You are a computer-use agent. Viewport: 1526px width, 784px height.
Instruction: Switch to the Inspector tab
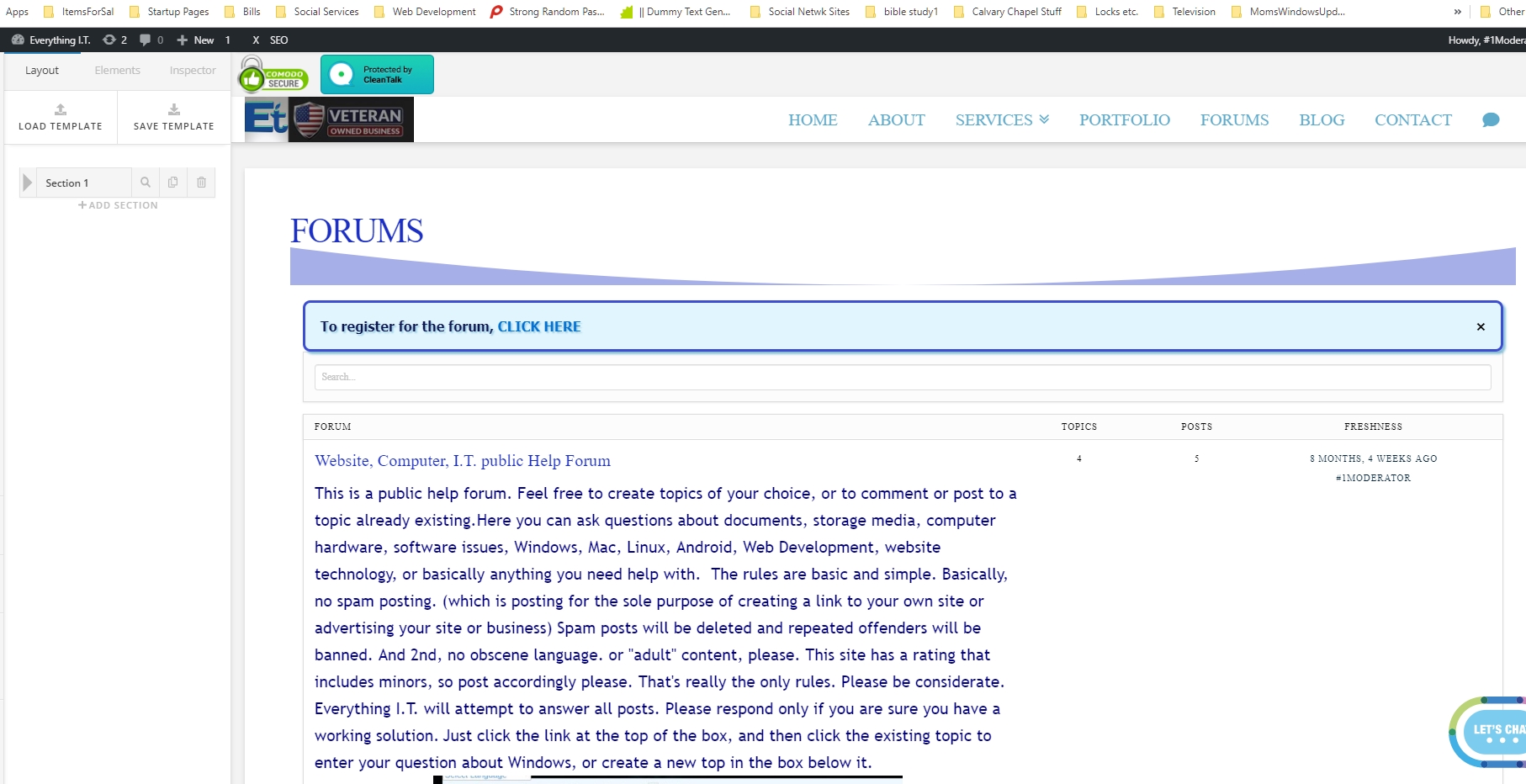(193, 70)
